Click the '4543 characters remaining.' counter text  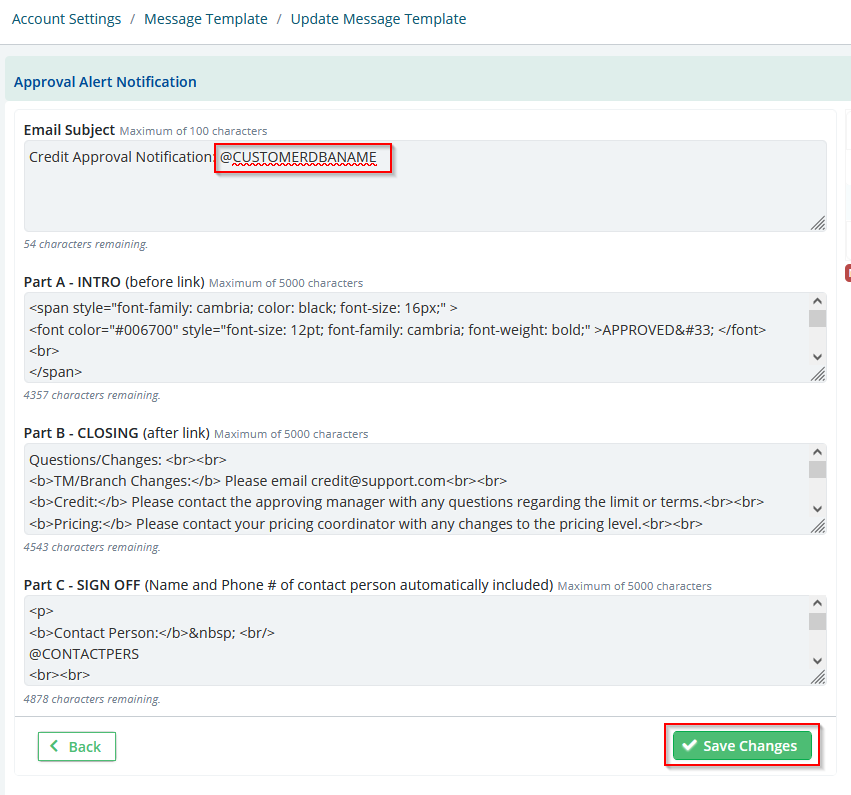pyautogui.click(x=92, y=547)
